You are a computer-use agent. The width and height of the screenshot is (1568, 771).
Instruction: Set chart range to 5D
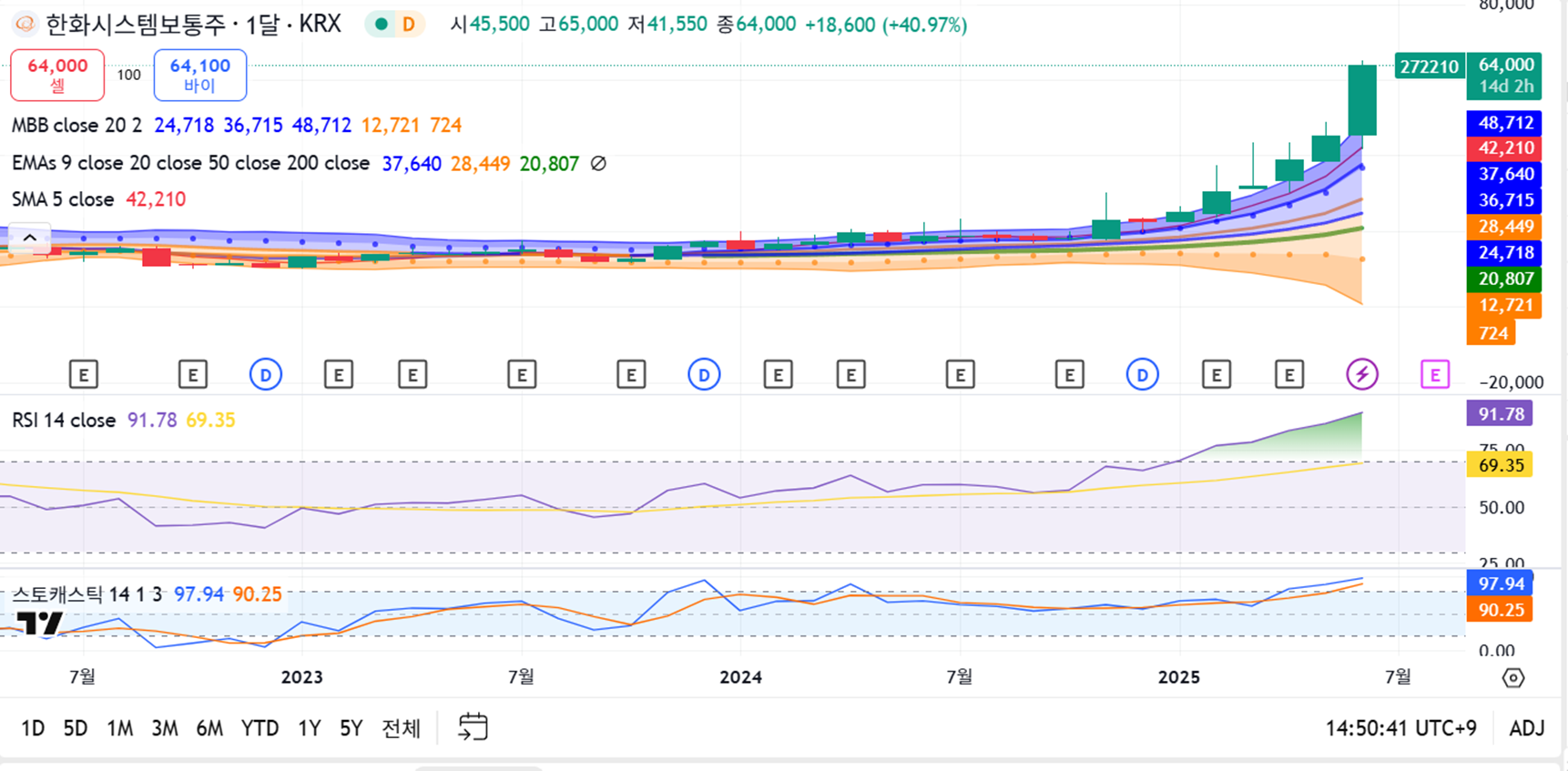coord(76,728)
